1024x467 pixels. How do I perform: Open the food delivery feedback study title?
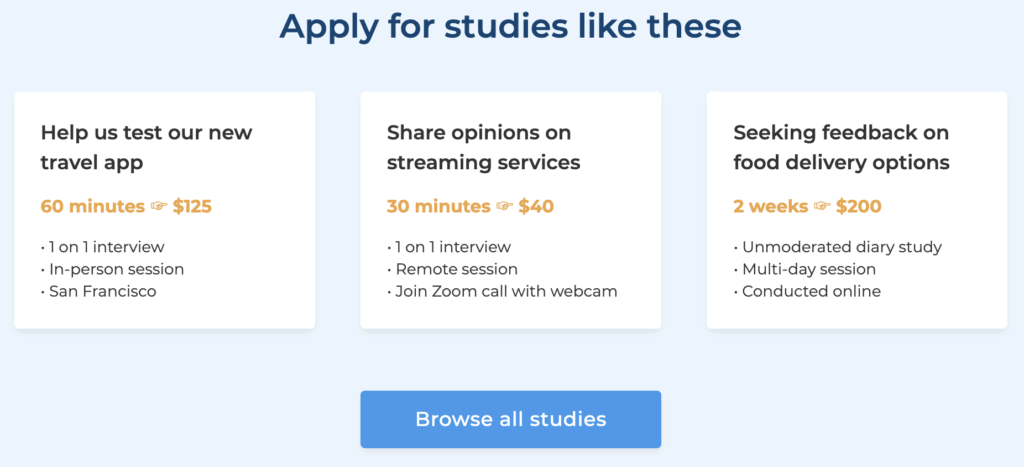840,147
